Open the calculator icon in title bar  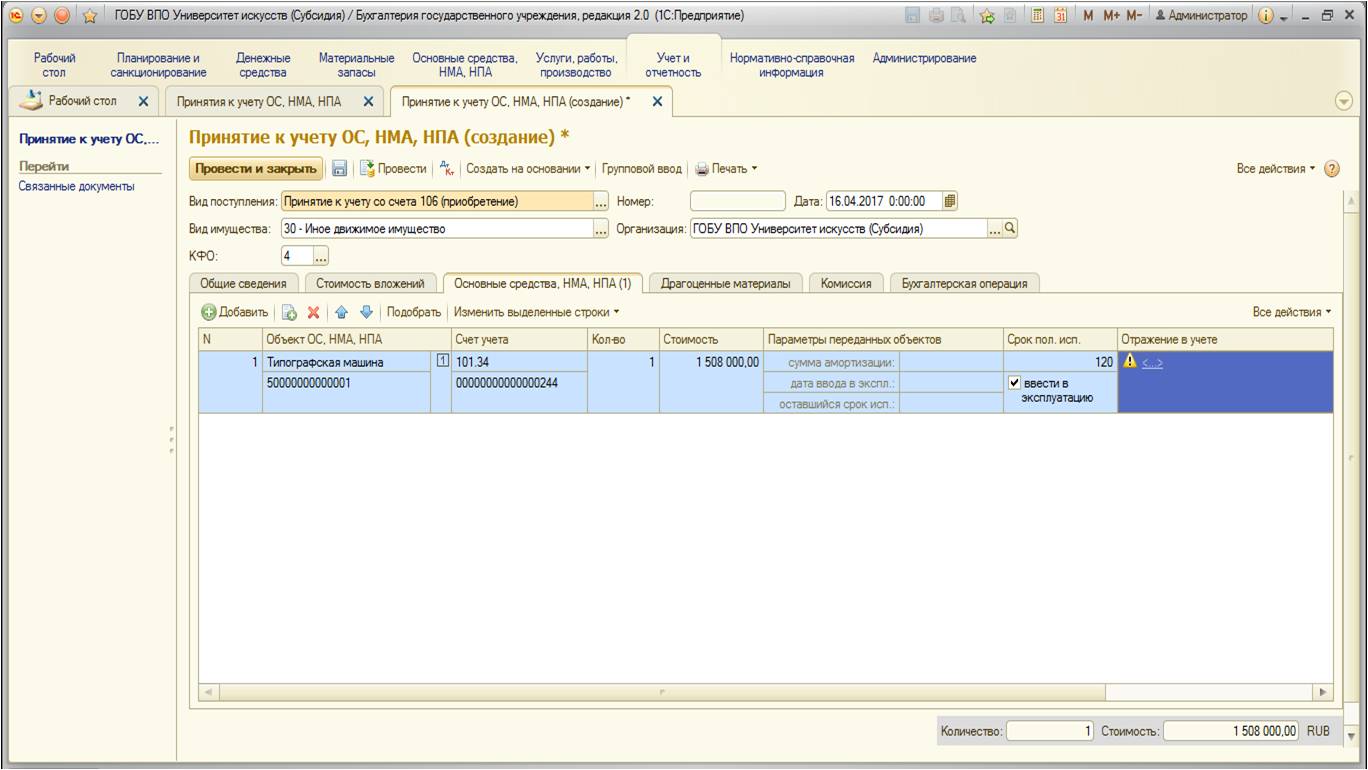tap(1039, 16)
